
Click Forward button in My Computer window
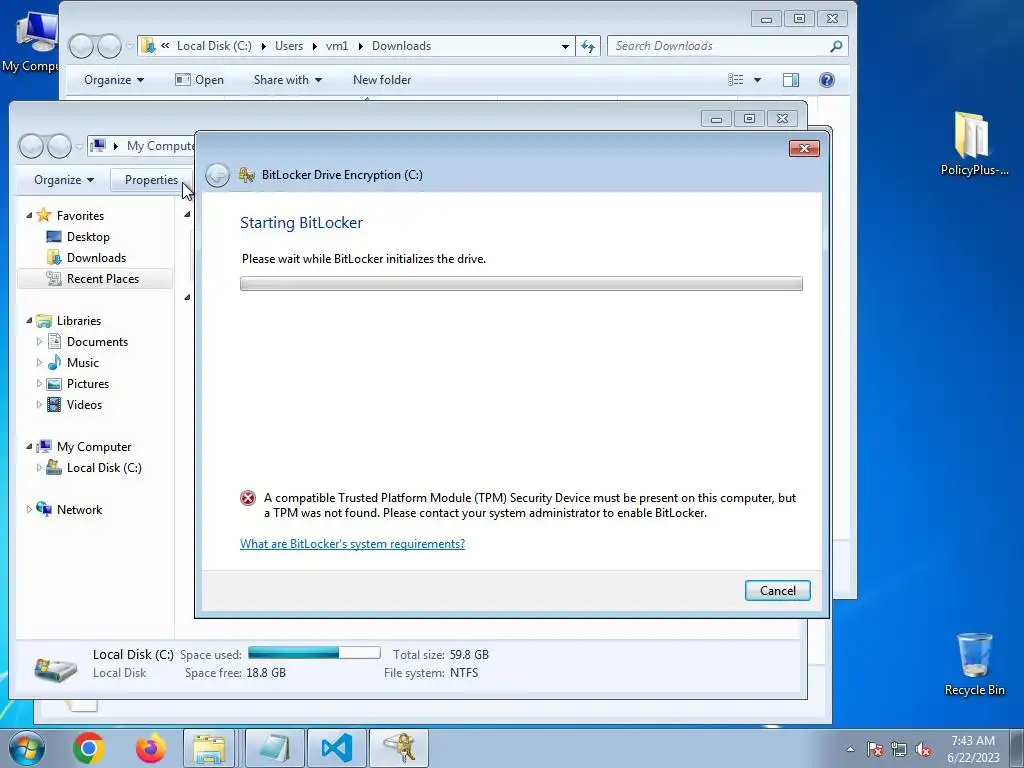59,146
